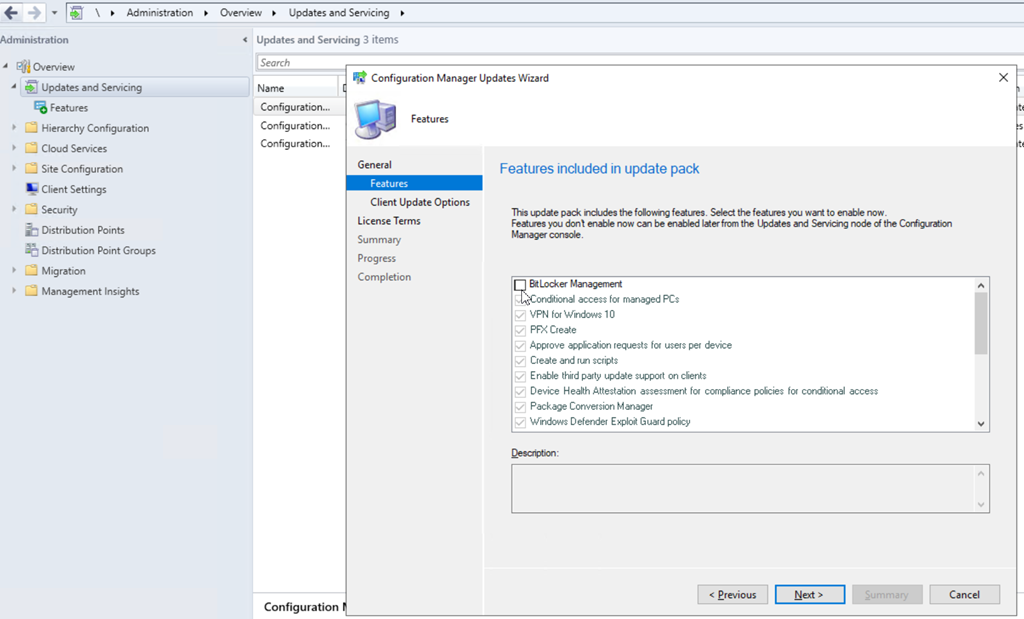Collapse the Overview tree node
The height and width of the screenshot is (619, 1024).
point(6,66)
